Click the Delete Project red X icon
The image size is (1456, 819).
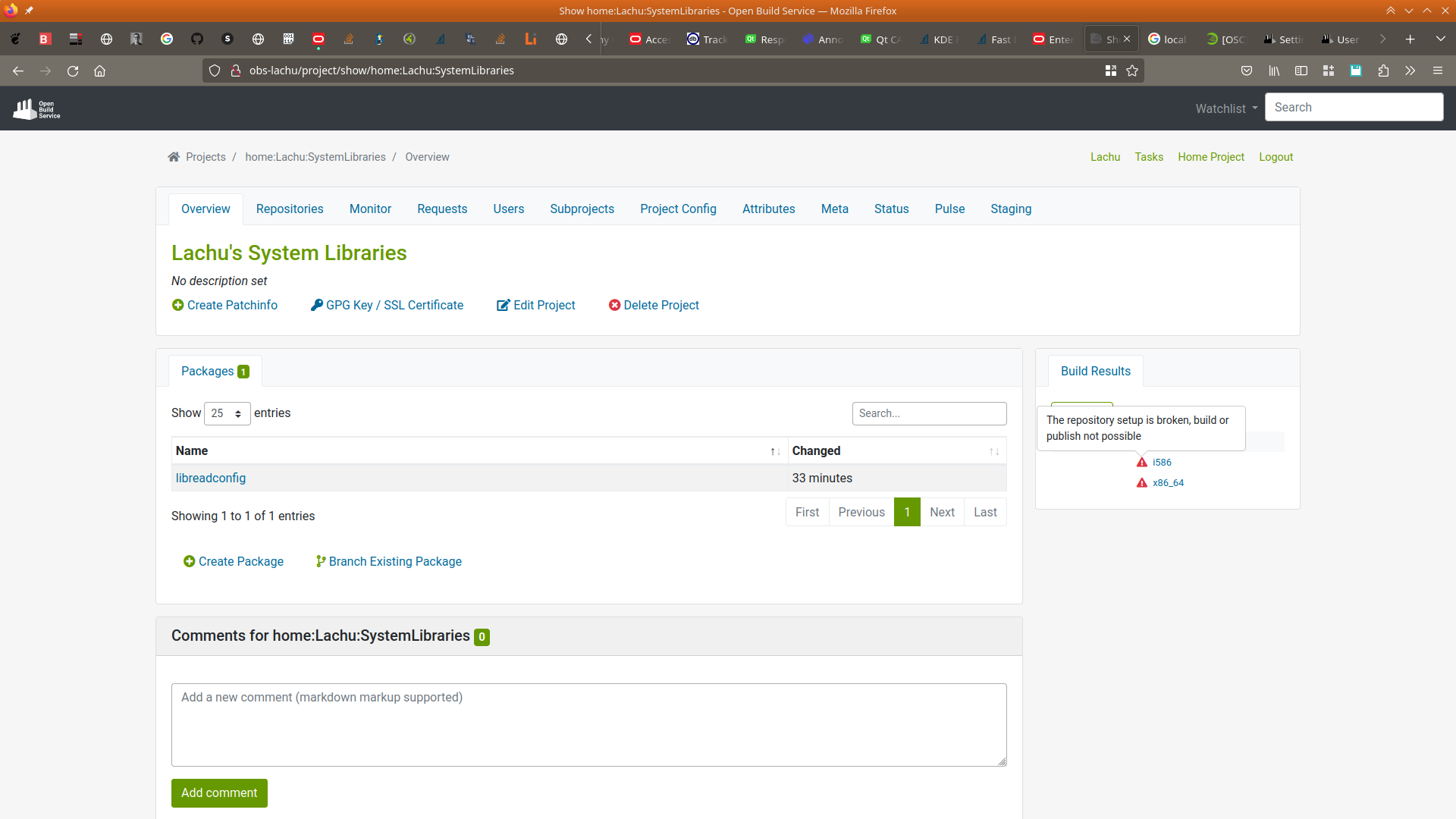click(x=614, y=305)
